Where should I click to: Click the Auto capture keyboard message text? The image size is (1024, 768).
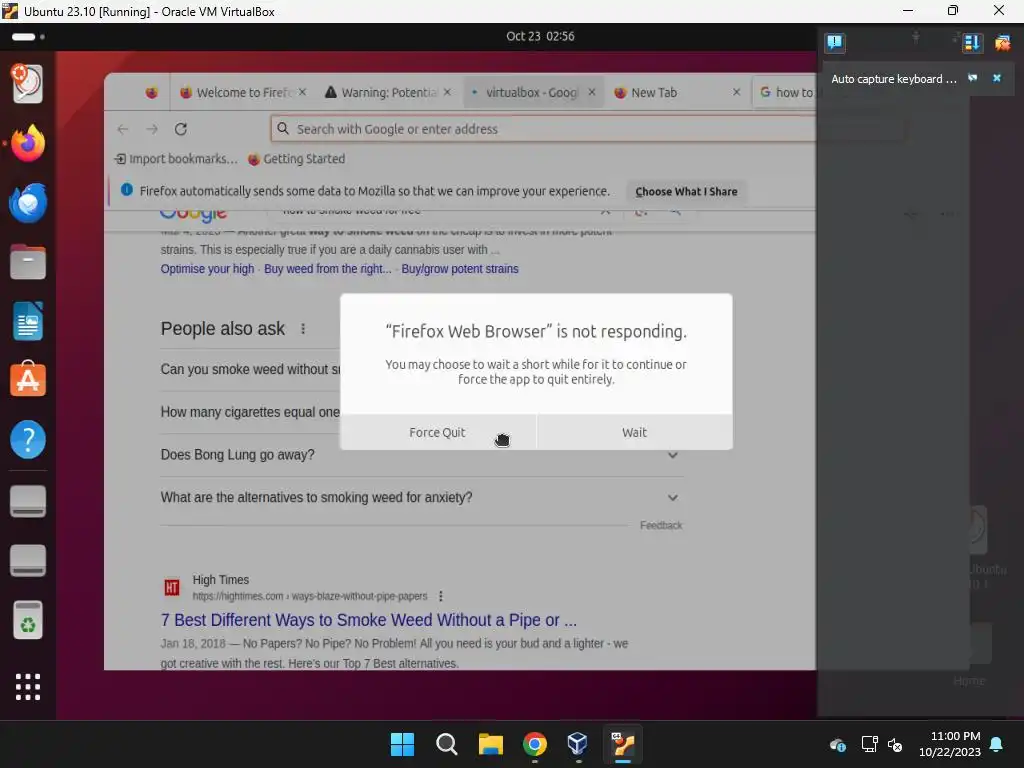pos(893,79)
